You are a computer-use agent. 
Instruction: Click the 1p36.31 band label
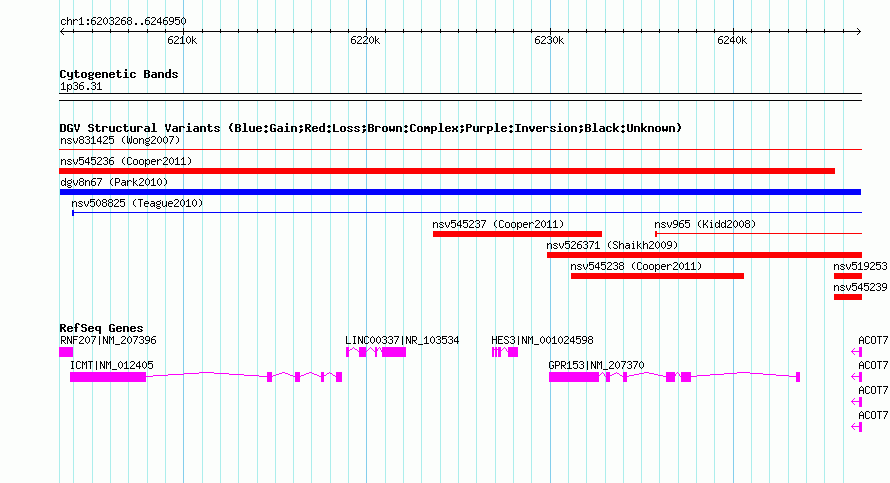[81, 86]
